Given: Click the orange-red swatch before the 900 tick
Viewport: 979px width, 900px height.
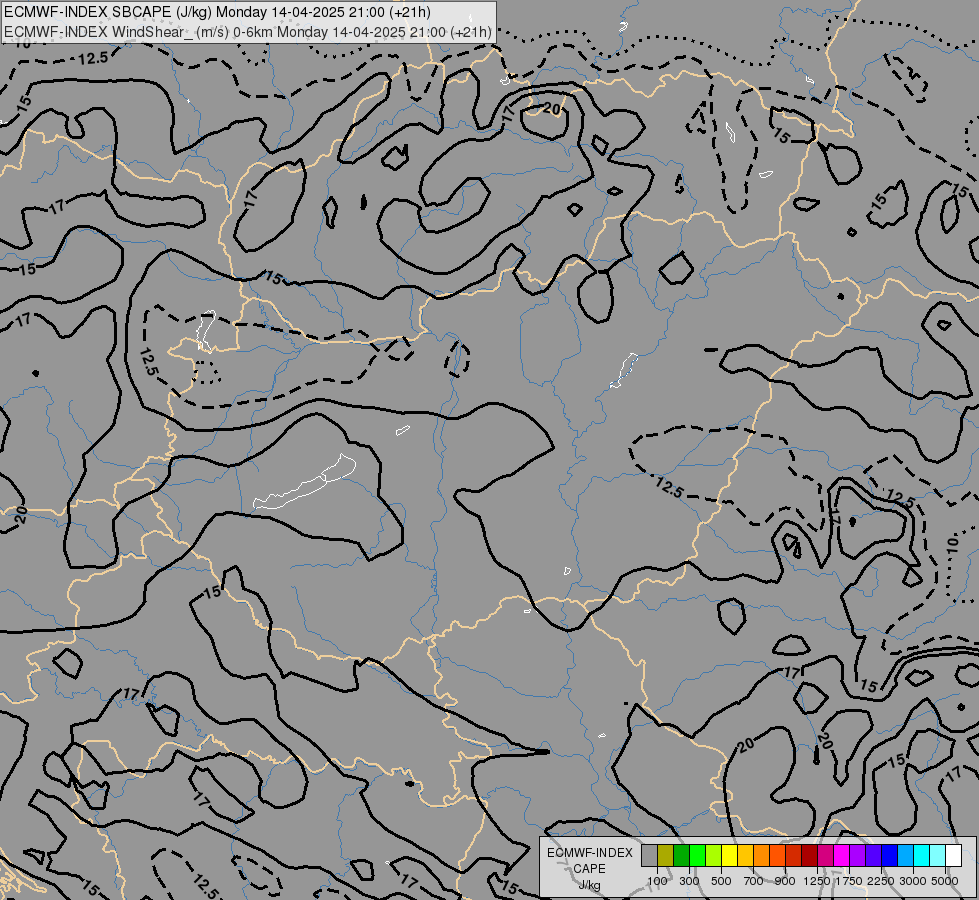Looking at the screenshot, I should click(x=777, y=855).
